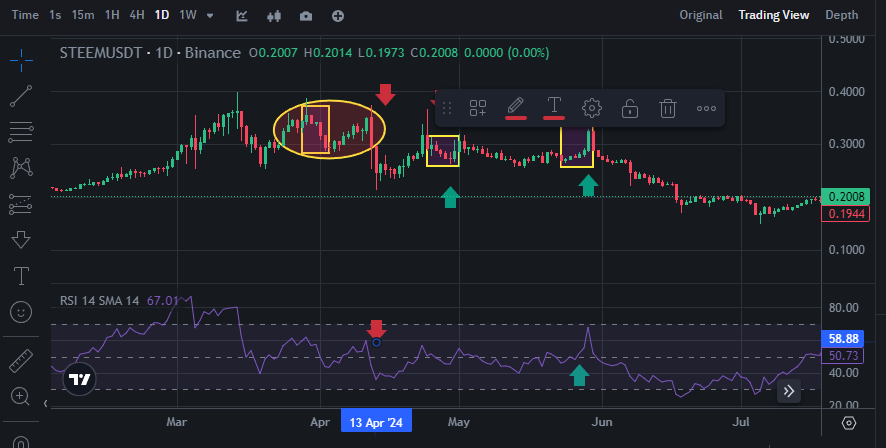Select the pattern drawing tool

click(x=21, y=168)
